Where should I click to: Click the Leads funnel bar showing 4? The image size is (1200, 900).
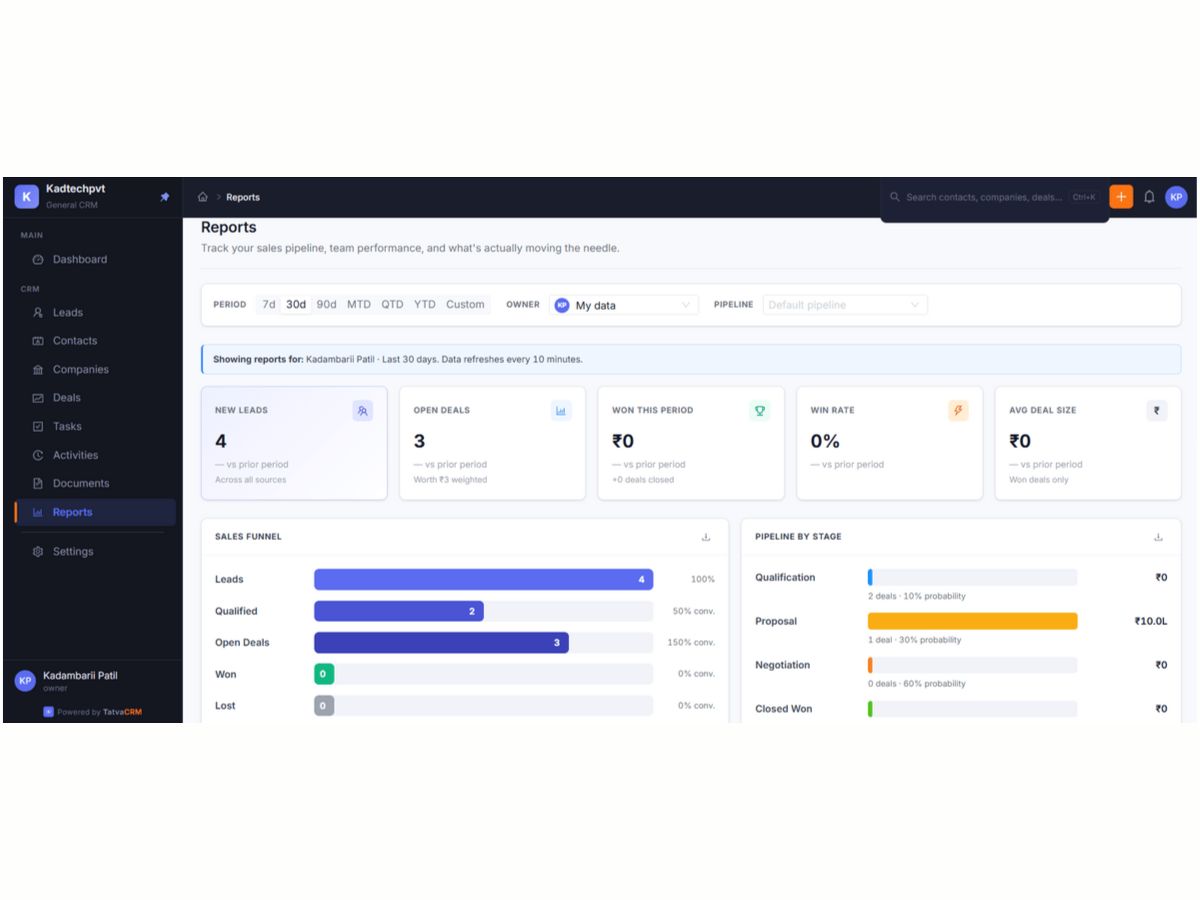[x=483, y=579]
